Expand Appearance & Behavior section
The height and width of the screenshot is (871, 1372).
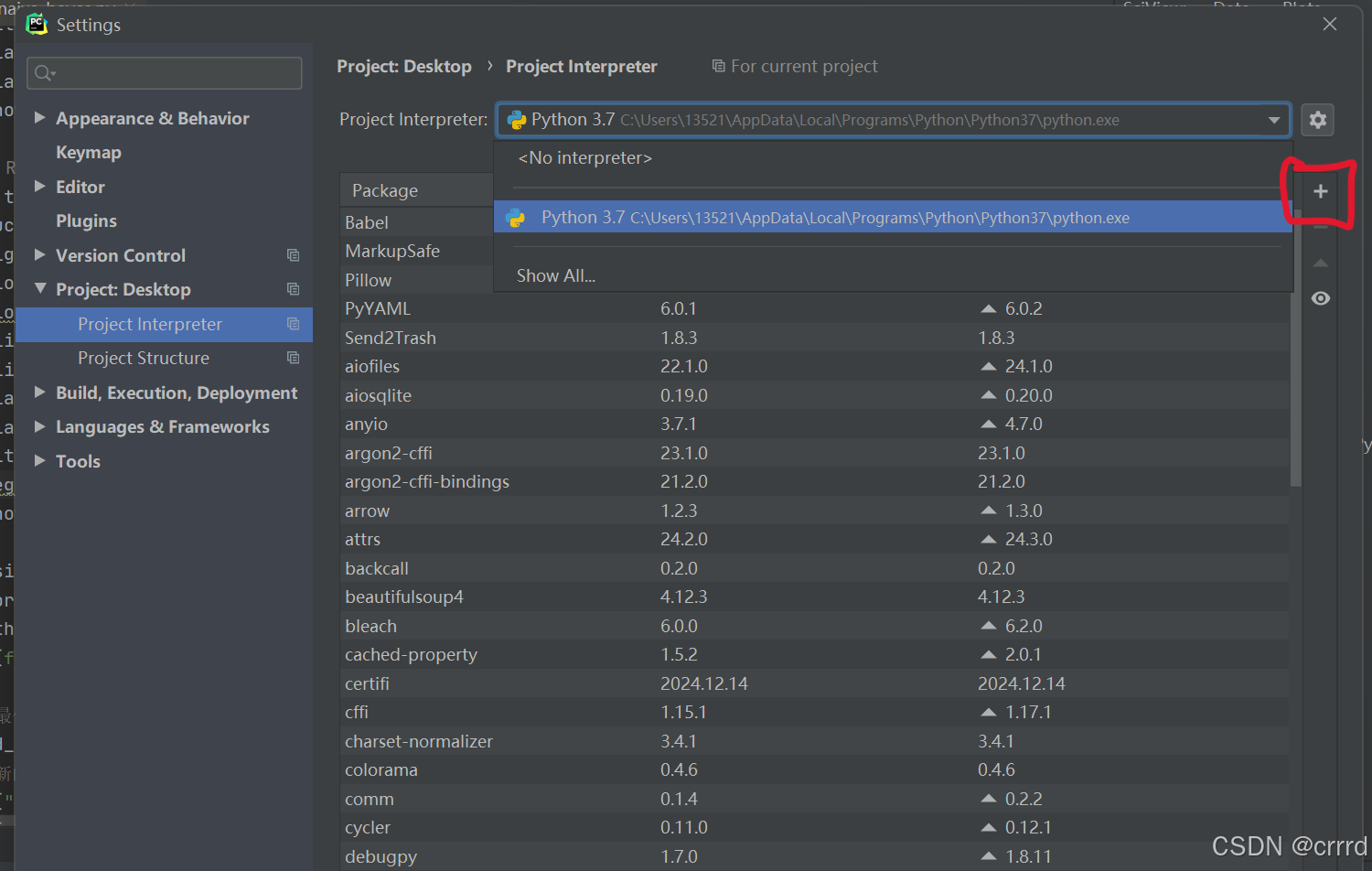39,118
